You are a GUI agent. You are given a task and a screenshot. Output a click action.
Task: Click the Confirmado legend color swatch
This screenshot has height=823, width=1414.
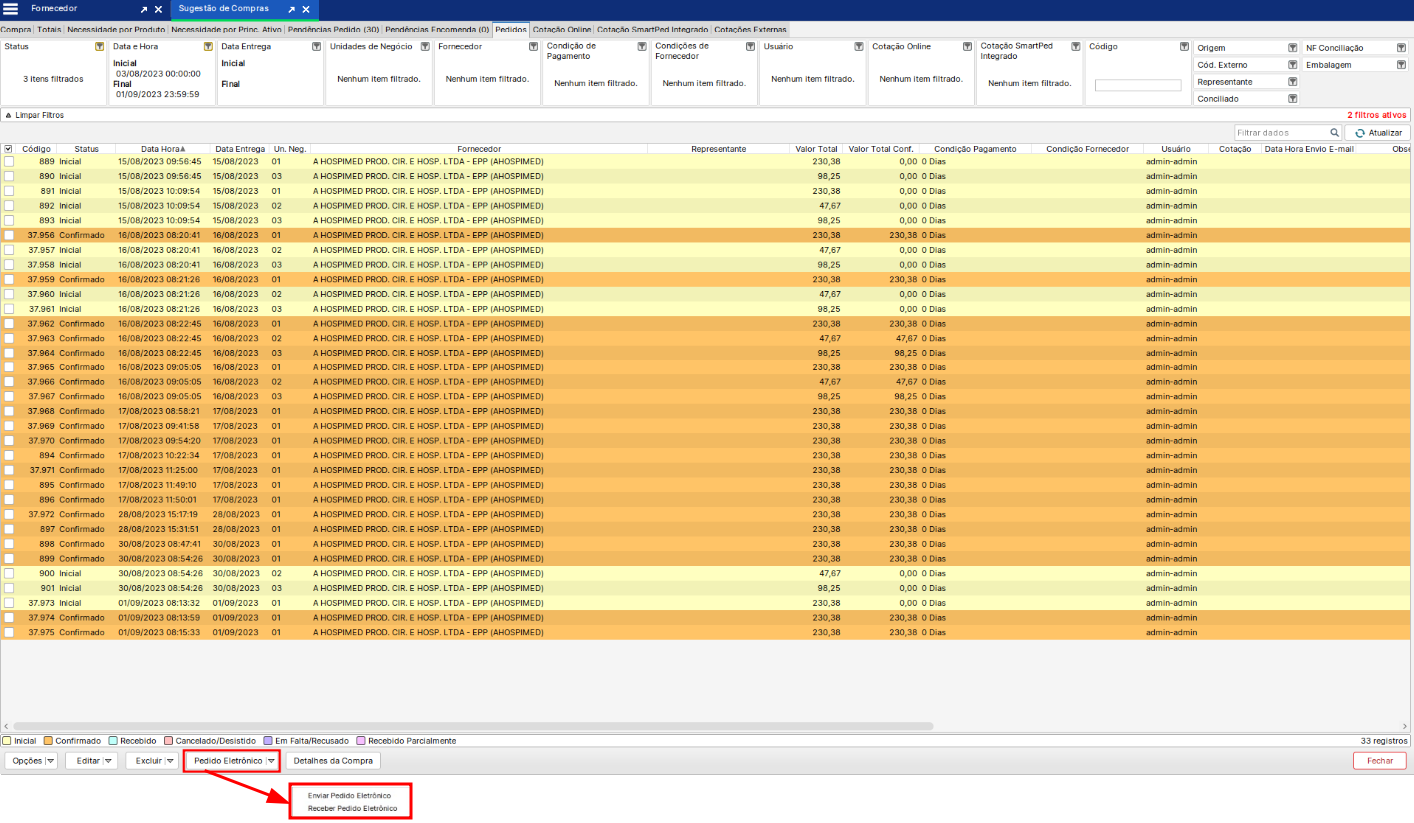coord(48,741)
